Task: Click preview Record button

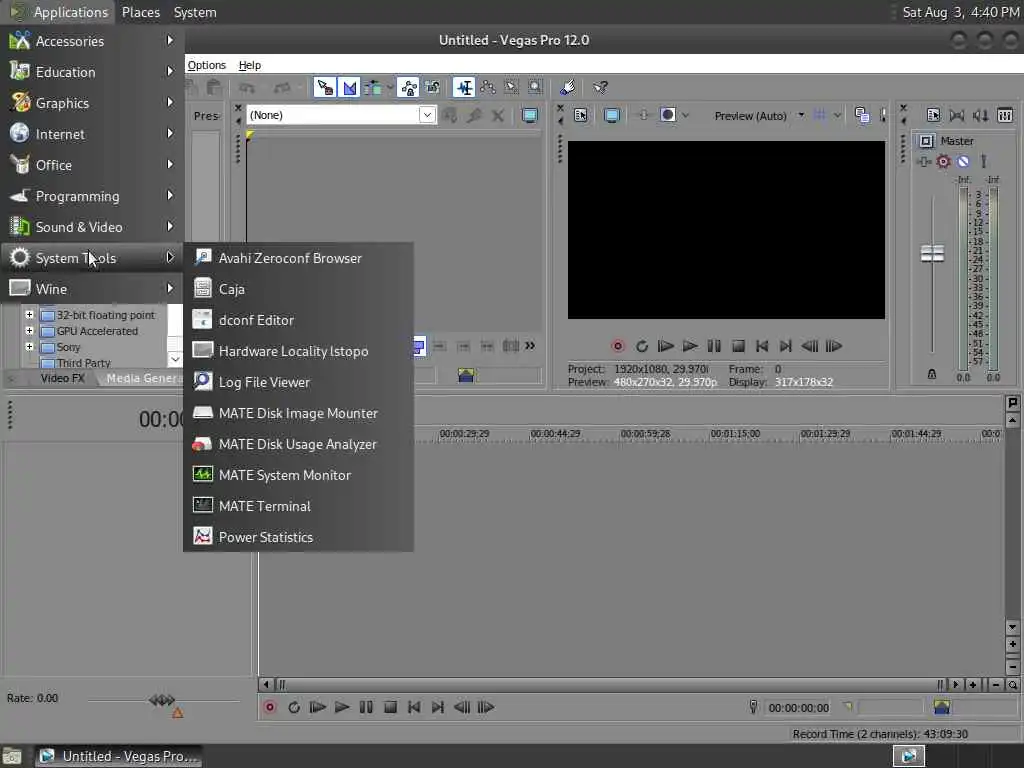Action: [x=618, y=346]
